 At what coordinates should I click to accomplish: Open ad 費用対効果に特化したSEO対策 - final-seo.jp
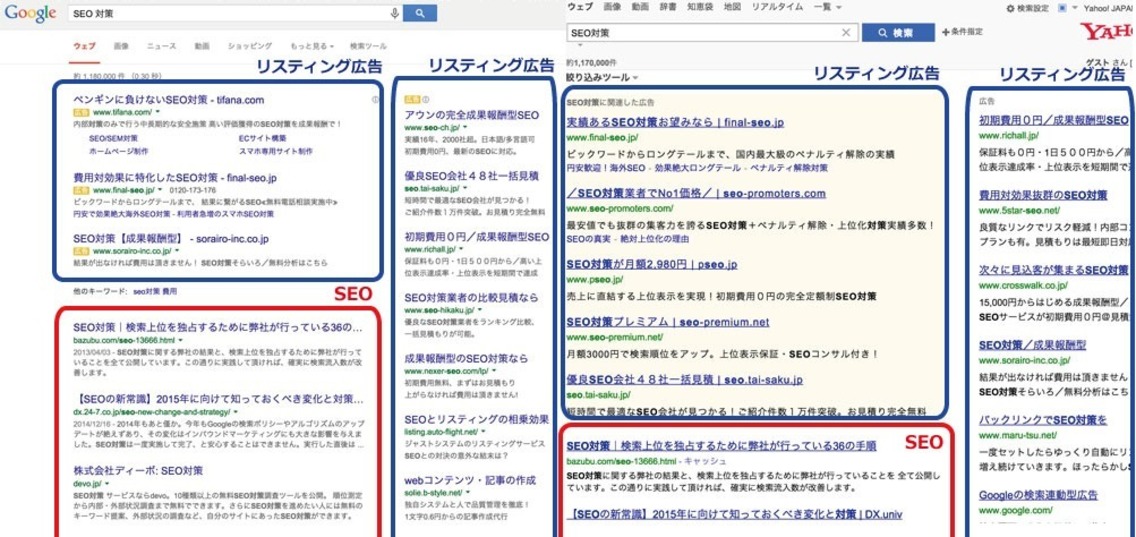175,177
